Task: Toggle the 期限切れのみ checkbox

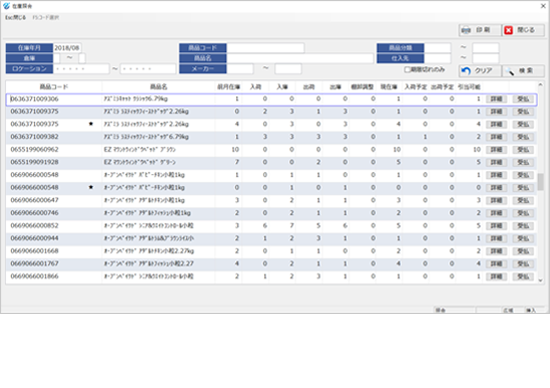Action: (x=407, y=69)
